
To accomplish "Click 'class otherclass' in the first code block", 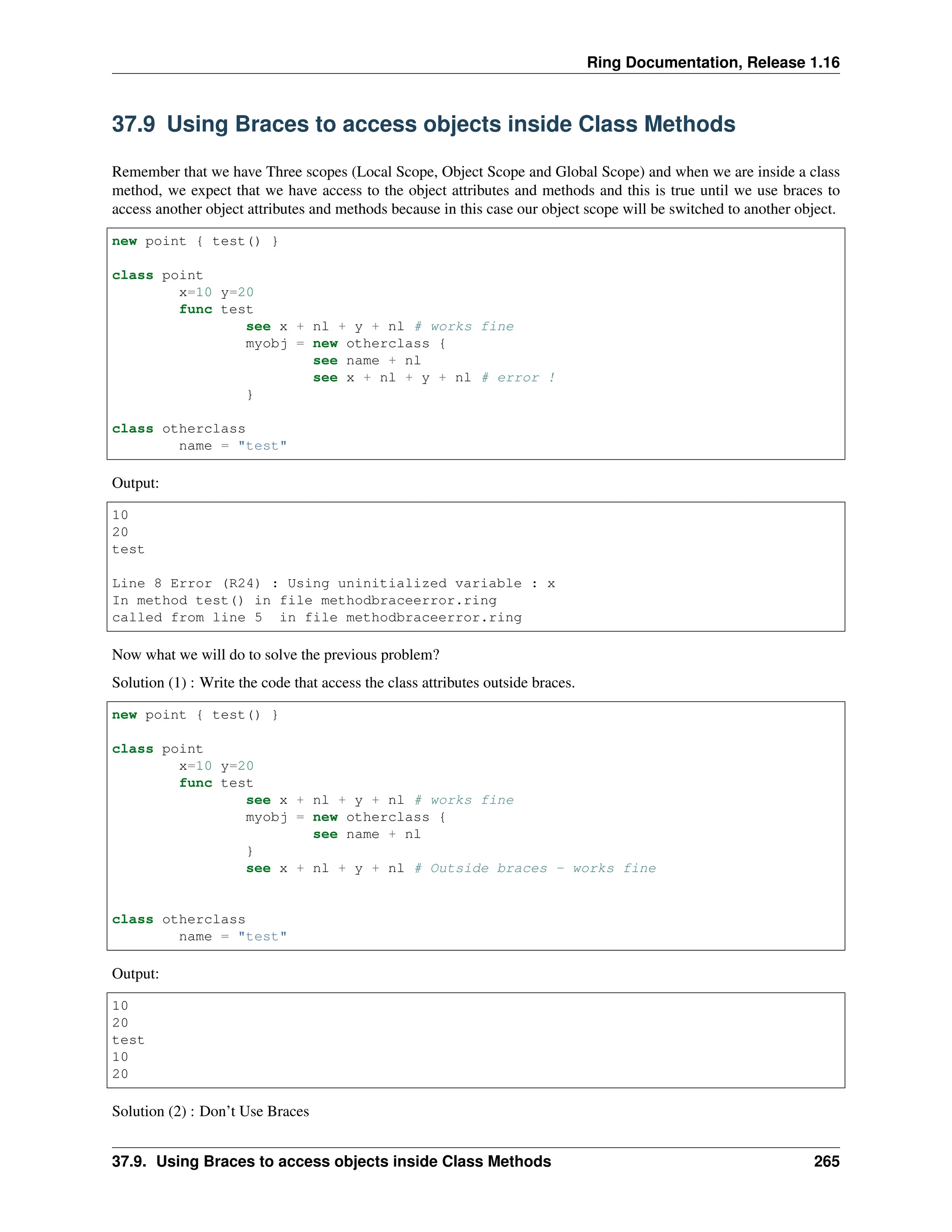I will tap(178, 429).
